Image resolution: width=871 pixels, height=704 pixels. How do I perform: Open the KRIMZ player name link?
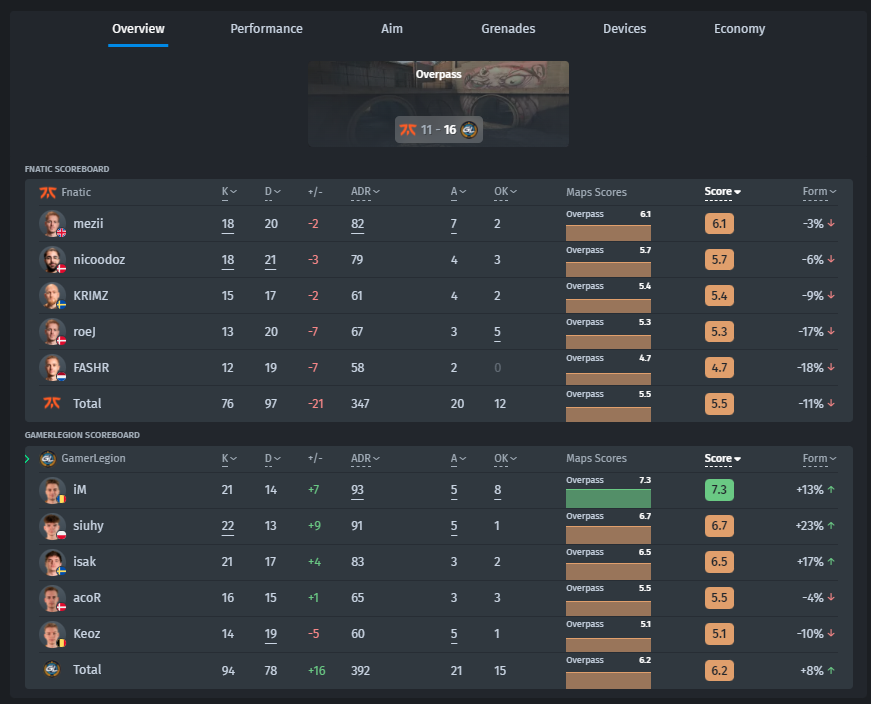click(x=91, y=296)
